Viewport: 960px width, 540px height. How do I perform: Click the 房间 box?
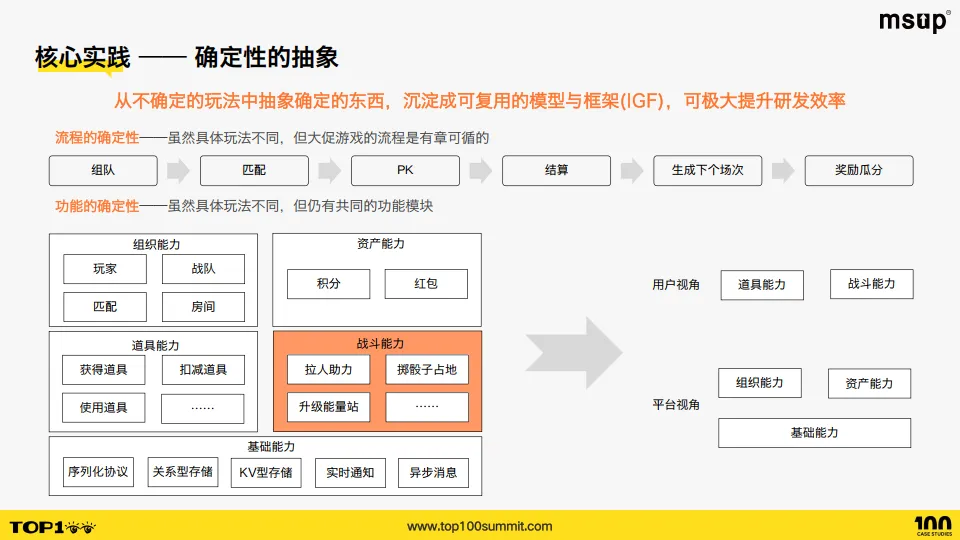coord(203,307)
